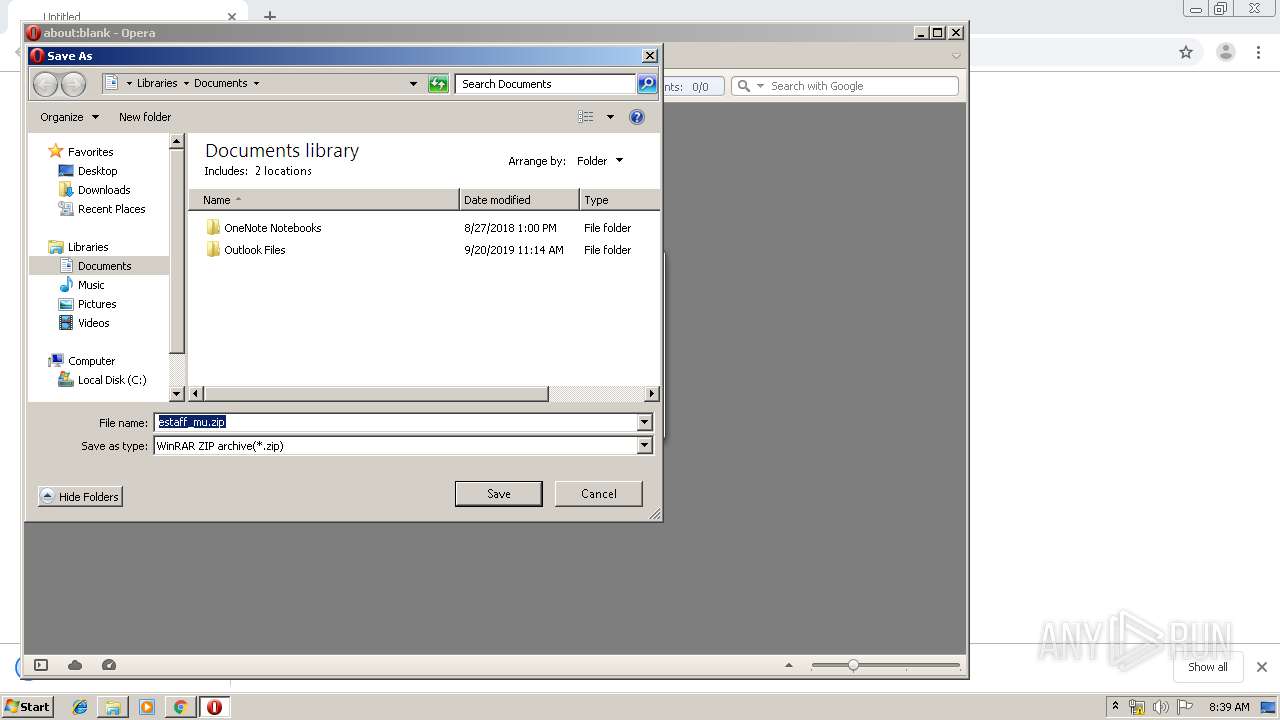The width and height of the screenshot is (1280, 720).
Task: Open the Save as type combo box
Action: pyautogui.click(x=403, y=446)
